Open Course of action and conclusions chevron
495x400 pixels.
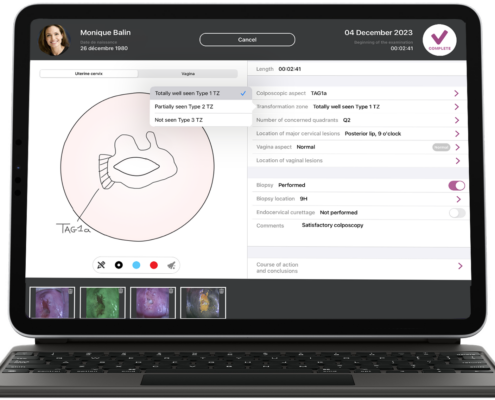[x=460, y=266]
